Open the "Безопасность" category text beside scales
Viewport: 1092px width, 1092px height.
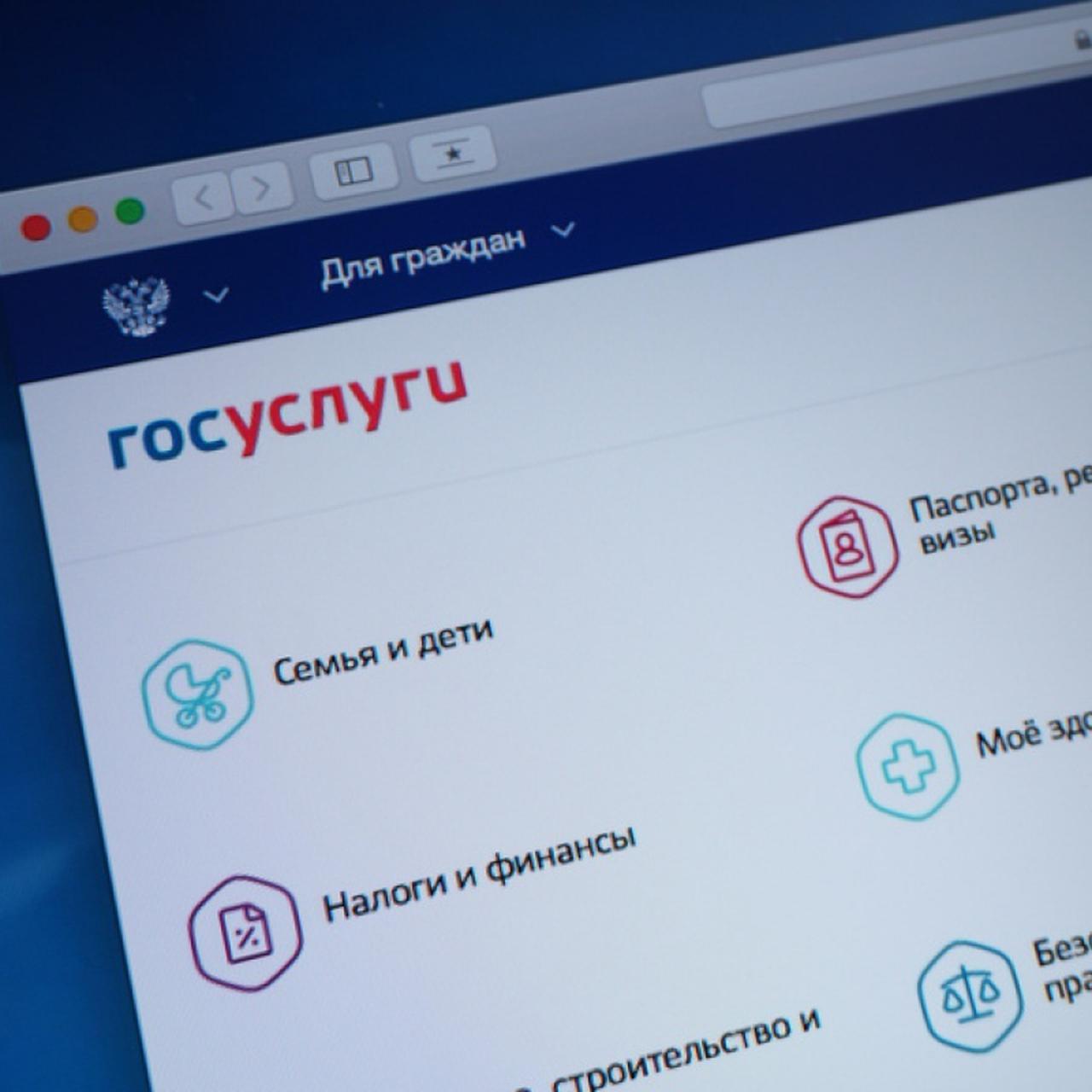pos(1062,968)
